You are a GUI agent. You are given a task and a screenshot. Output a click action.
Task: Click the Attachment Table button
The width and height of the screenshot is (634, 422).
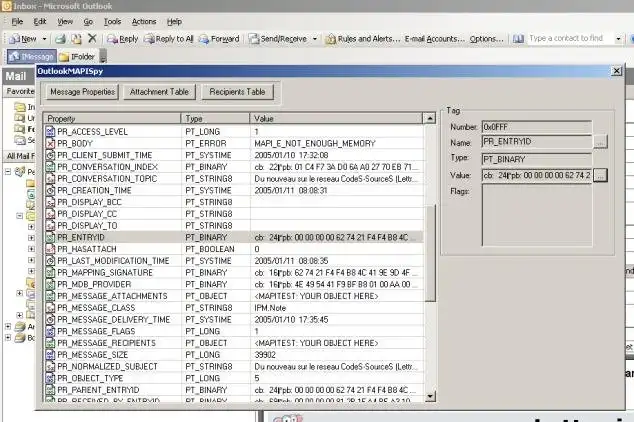click(159, 92)
